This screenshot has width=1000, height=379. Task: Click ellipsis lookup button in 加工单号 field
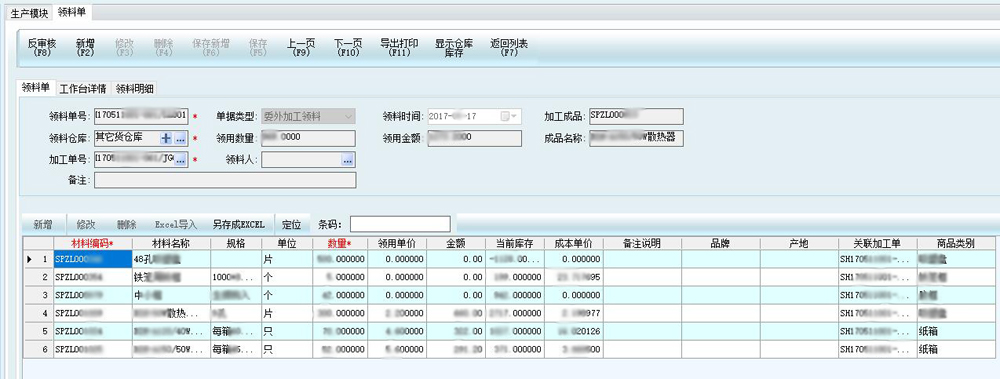pos(180,160)
